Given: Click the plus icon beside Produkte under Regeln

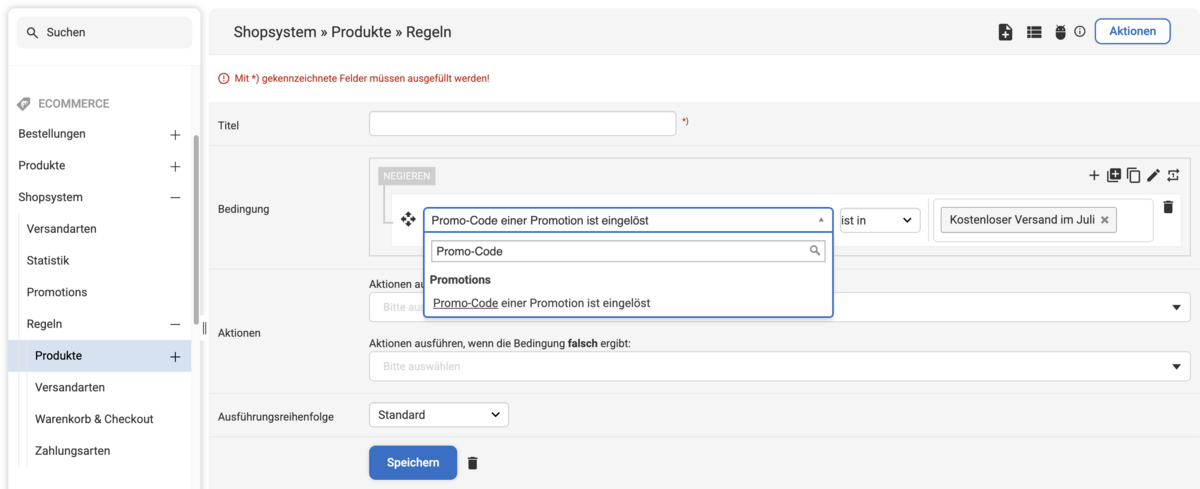Looking at the screenshot, I should (175, 356).
